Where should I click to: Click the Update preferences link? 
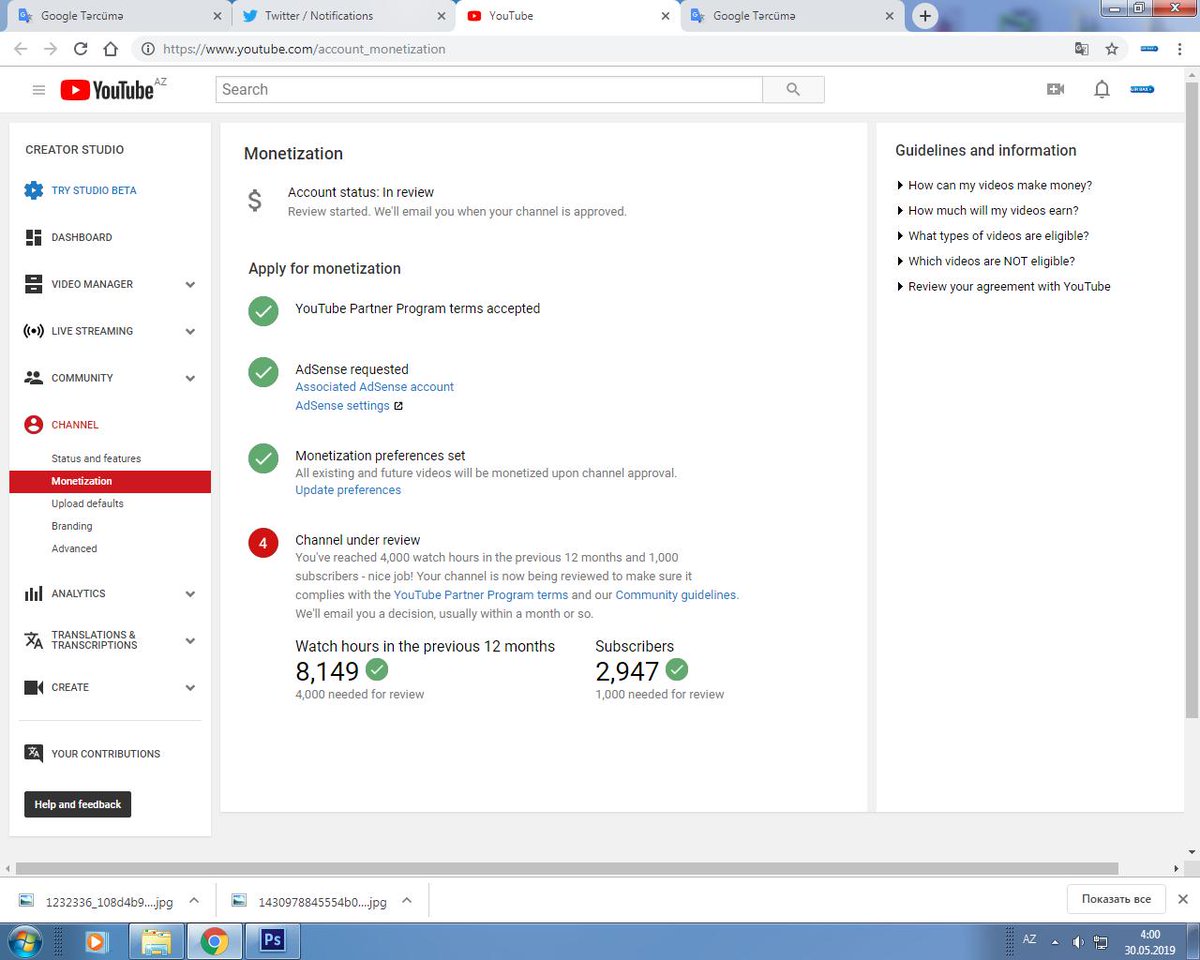[x=348, y=490]
